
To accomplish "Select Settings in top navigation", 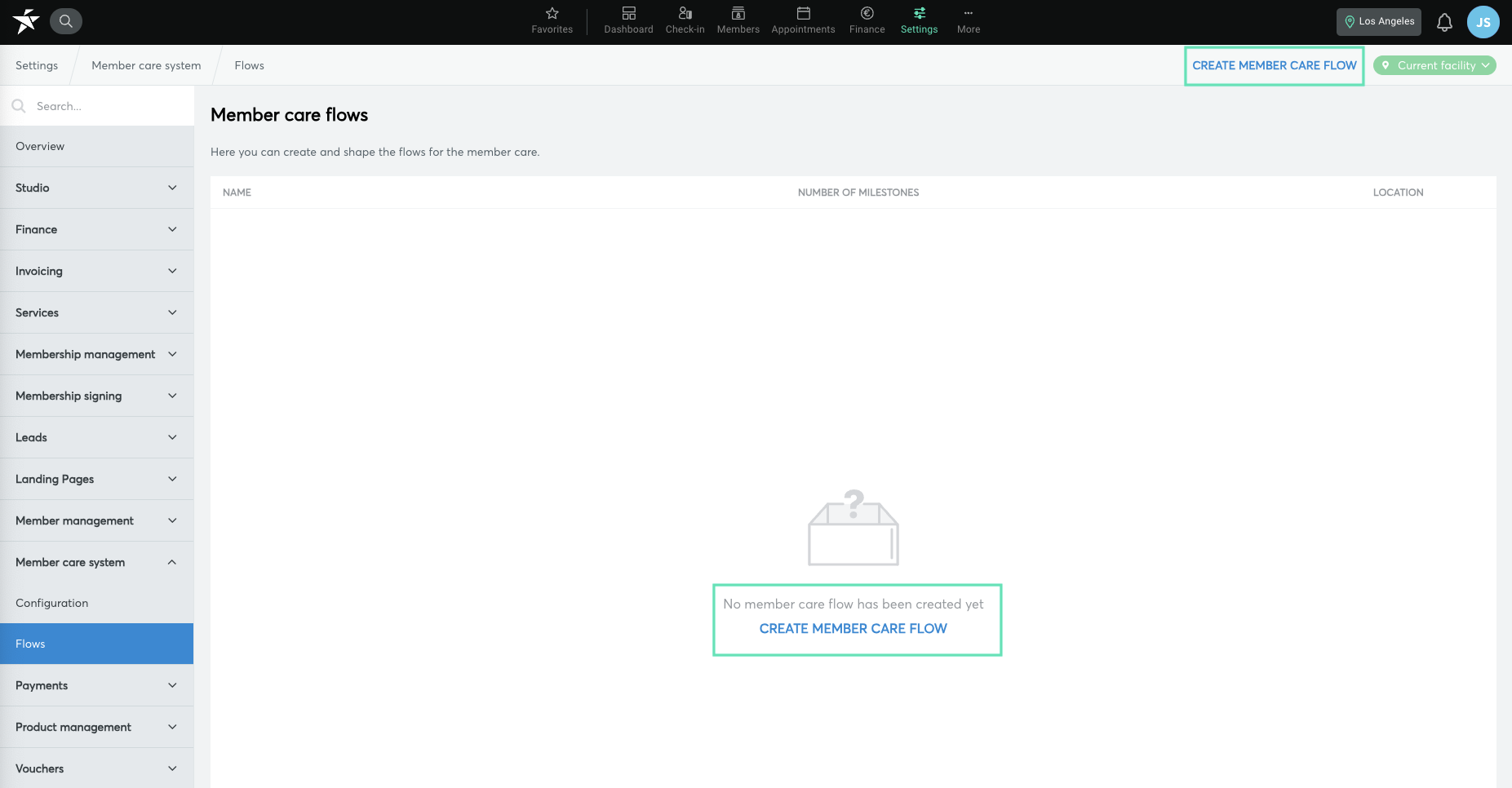I will click(x=920, y=21).
